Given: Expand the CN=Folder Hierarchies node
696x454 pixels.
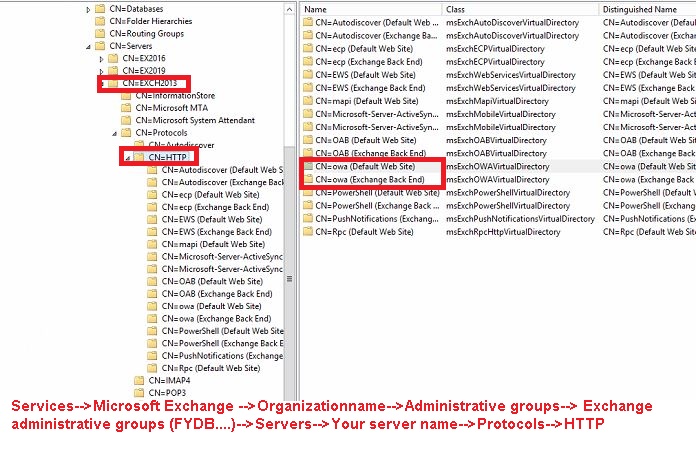Looking at the screenshot, I should pyautogui.click(x=88, y=21).
